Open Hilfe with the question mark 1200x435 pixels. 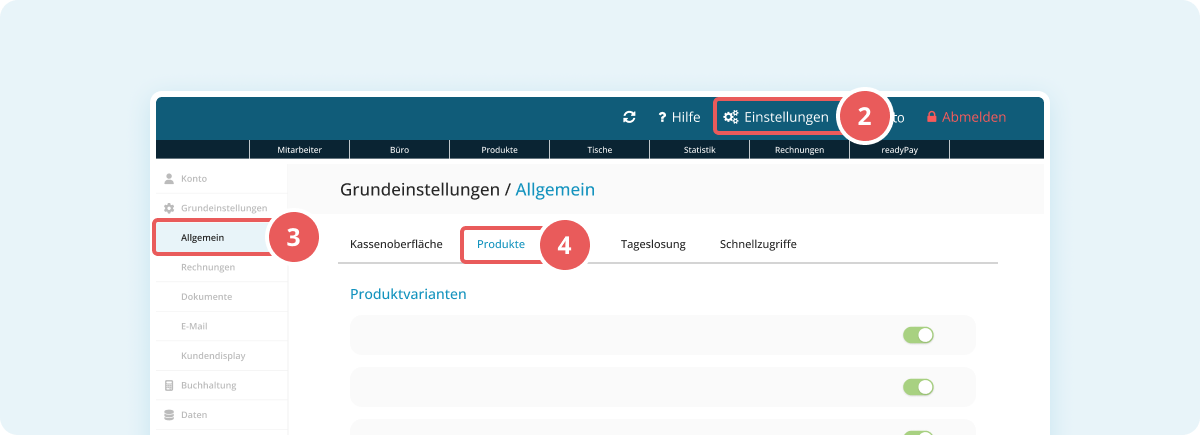(x=679, y=117)
